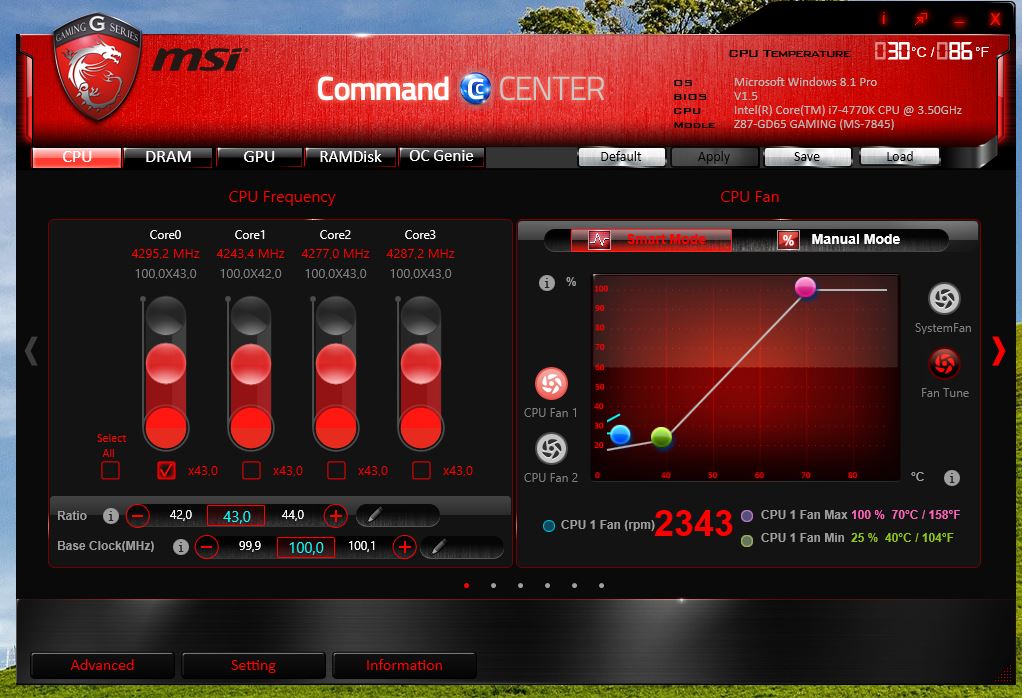
Task: Click the restore-arrow icon in title bar
Action: coord(920,19)
